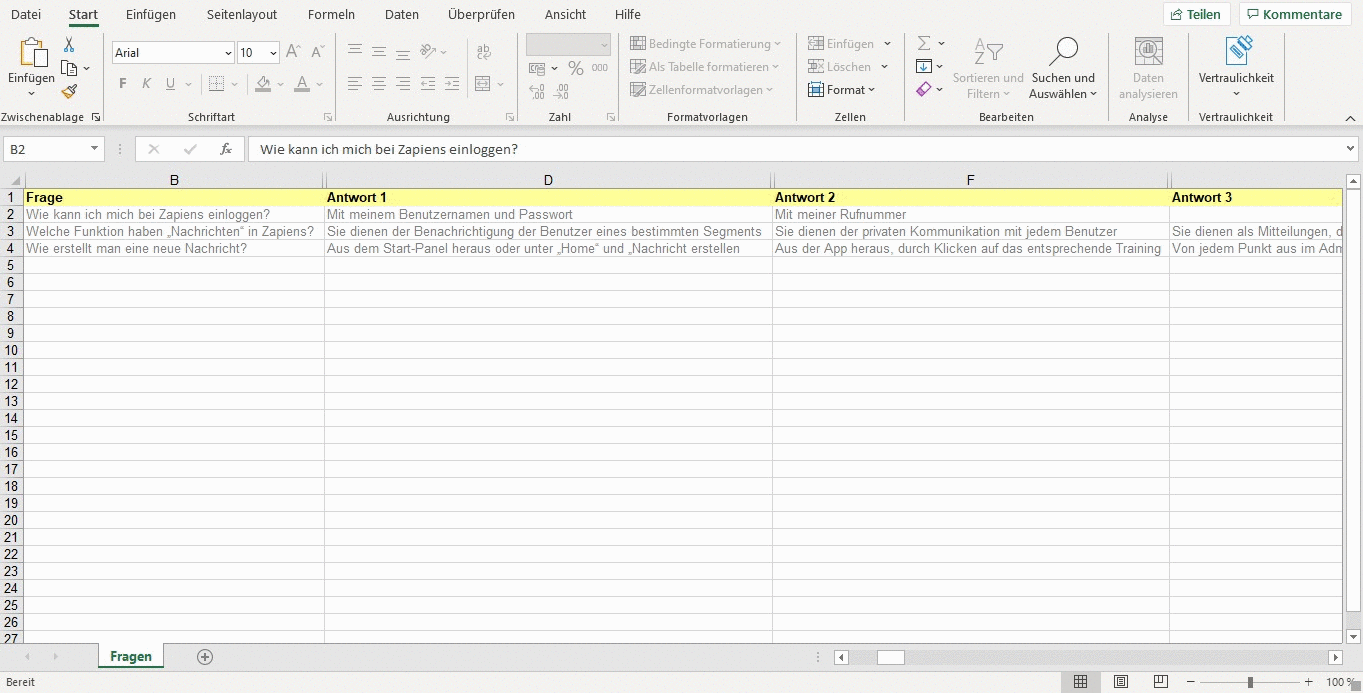Image resolution: width=1363 pixels, height=693 pixels.
Task: Click the Kommentare button
Action: point(1294,14)
